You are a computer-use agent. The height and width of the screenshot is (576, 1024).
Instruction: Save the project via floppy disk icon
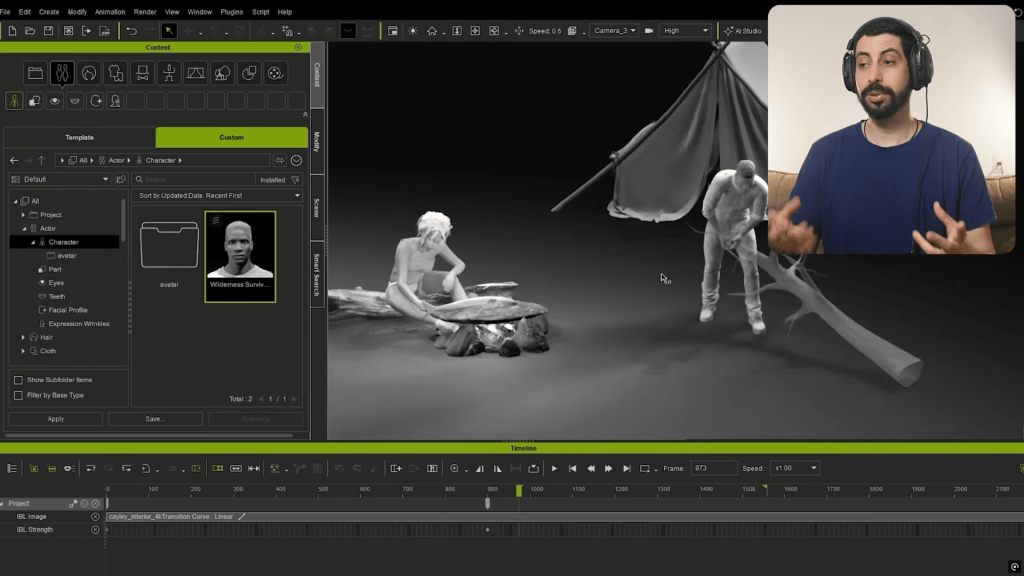48,31
